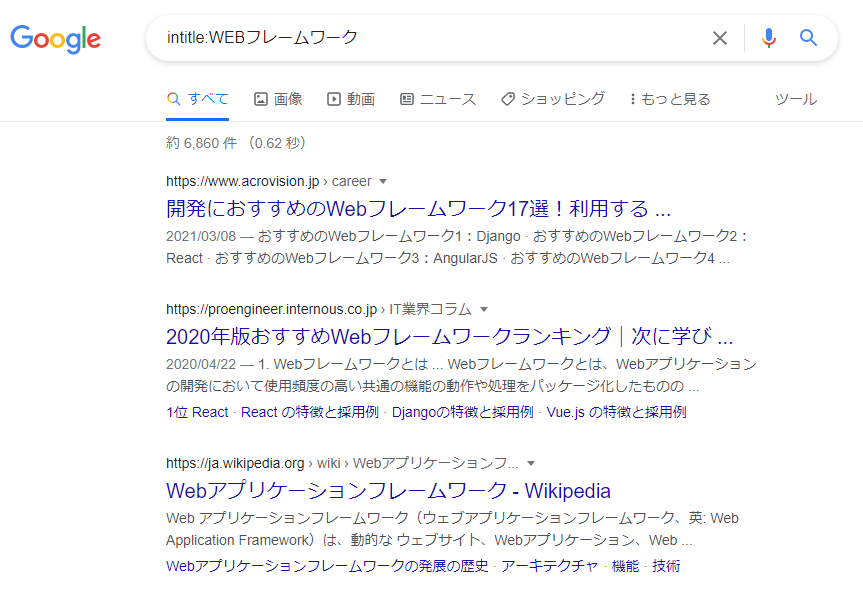Viewport: 863px width, 598px height.
Task: Expand the career breadcrumb dropdown arrow
Action: coord(383,181)
